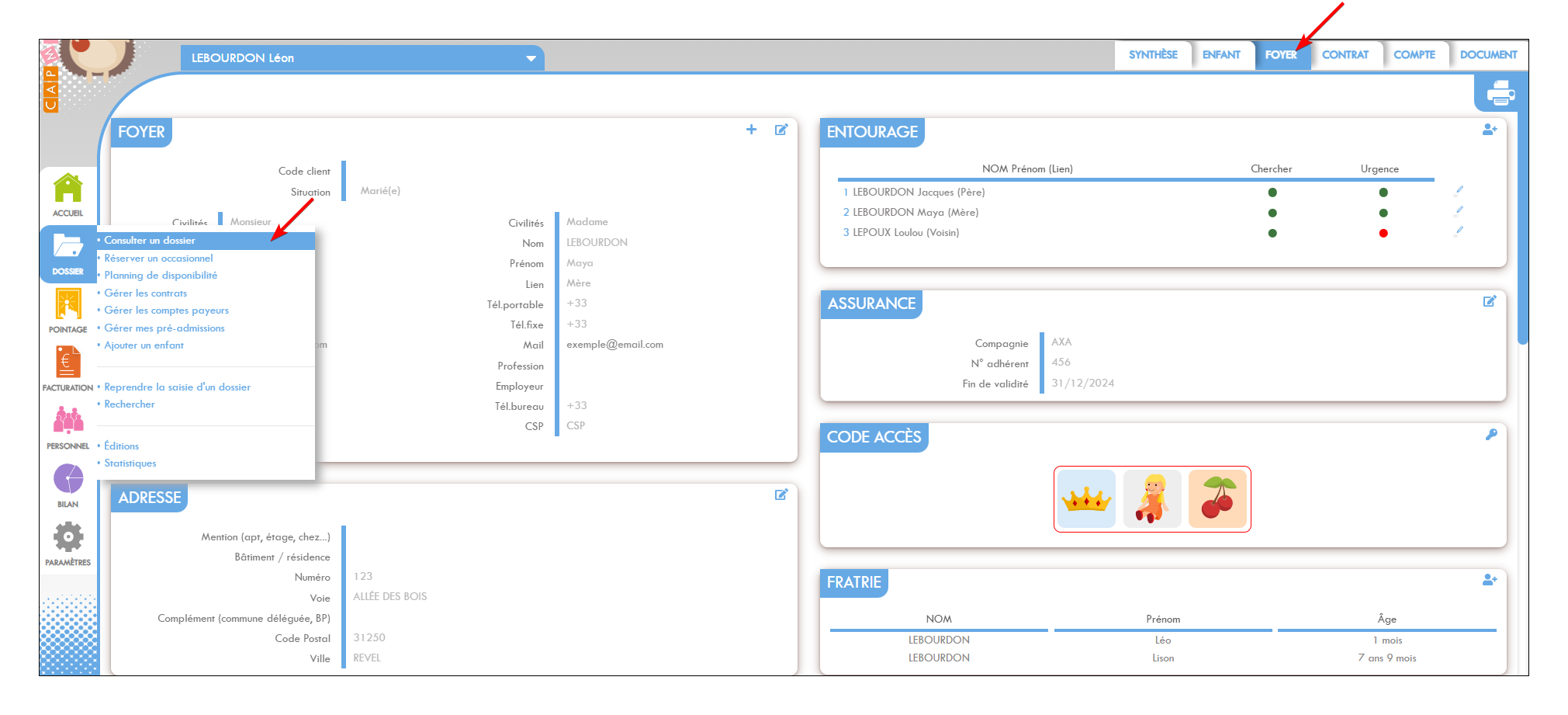The width and height of the screenshot is (1568, 715).
Task: Toggle red Urgence dot for LEPOUX Loulou
Action: click(x=1383, y=233)
